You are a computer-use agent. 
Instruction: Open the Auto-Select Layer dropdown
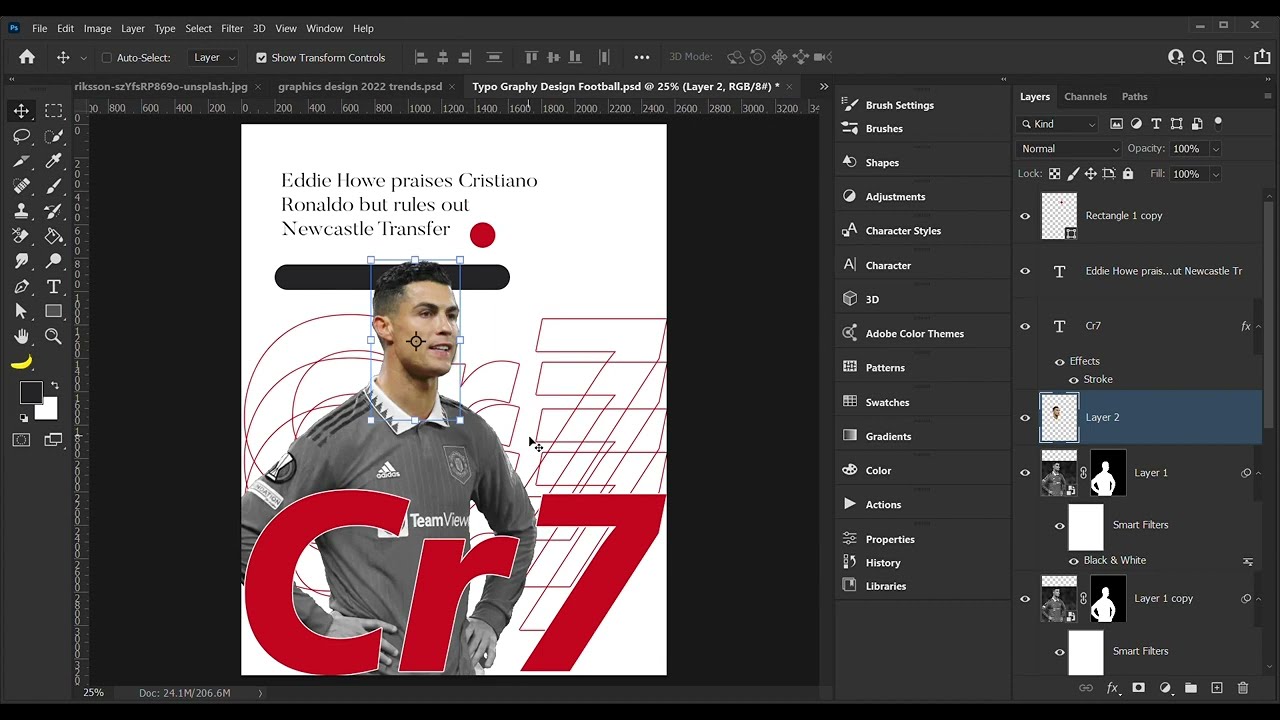(214, 58)
